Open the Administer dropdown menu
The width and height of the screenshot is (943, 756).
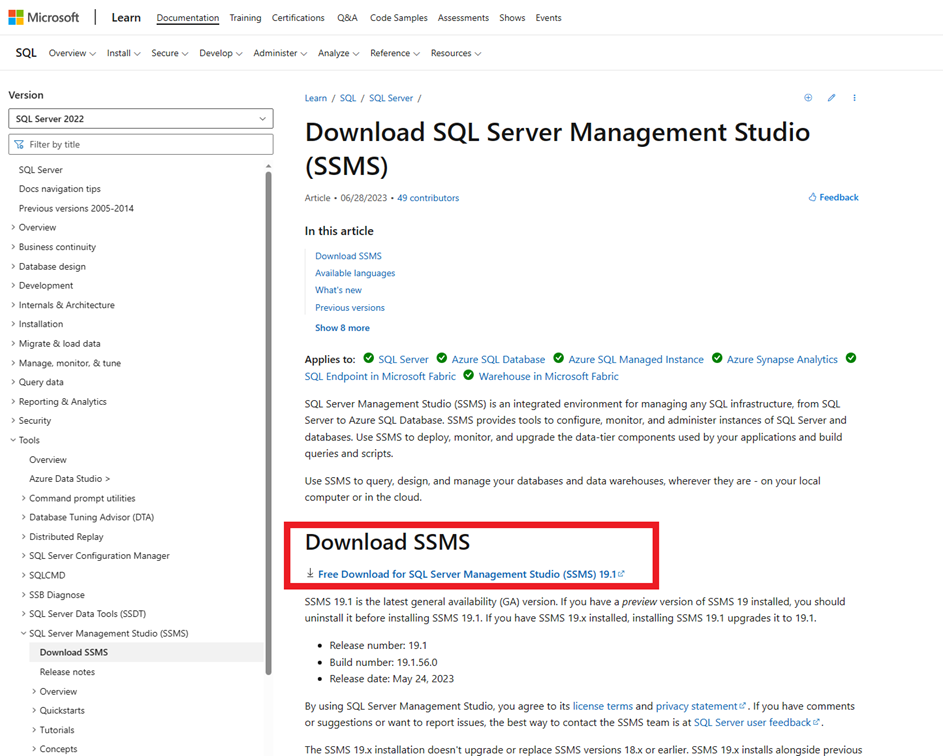point(280,53)
